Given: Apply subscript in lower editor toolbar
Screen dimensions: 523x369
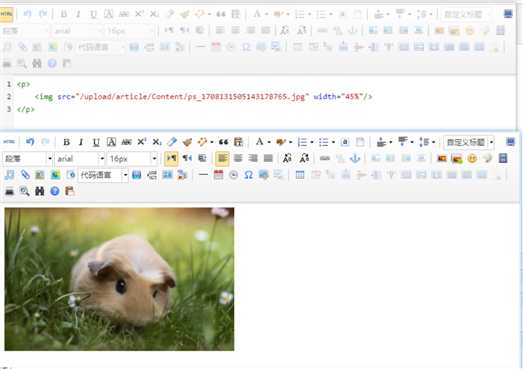Looking at the screenshot, I should (156, 142).
